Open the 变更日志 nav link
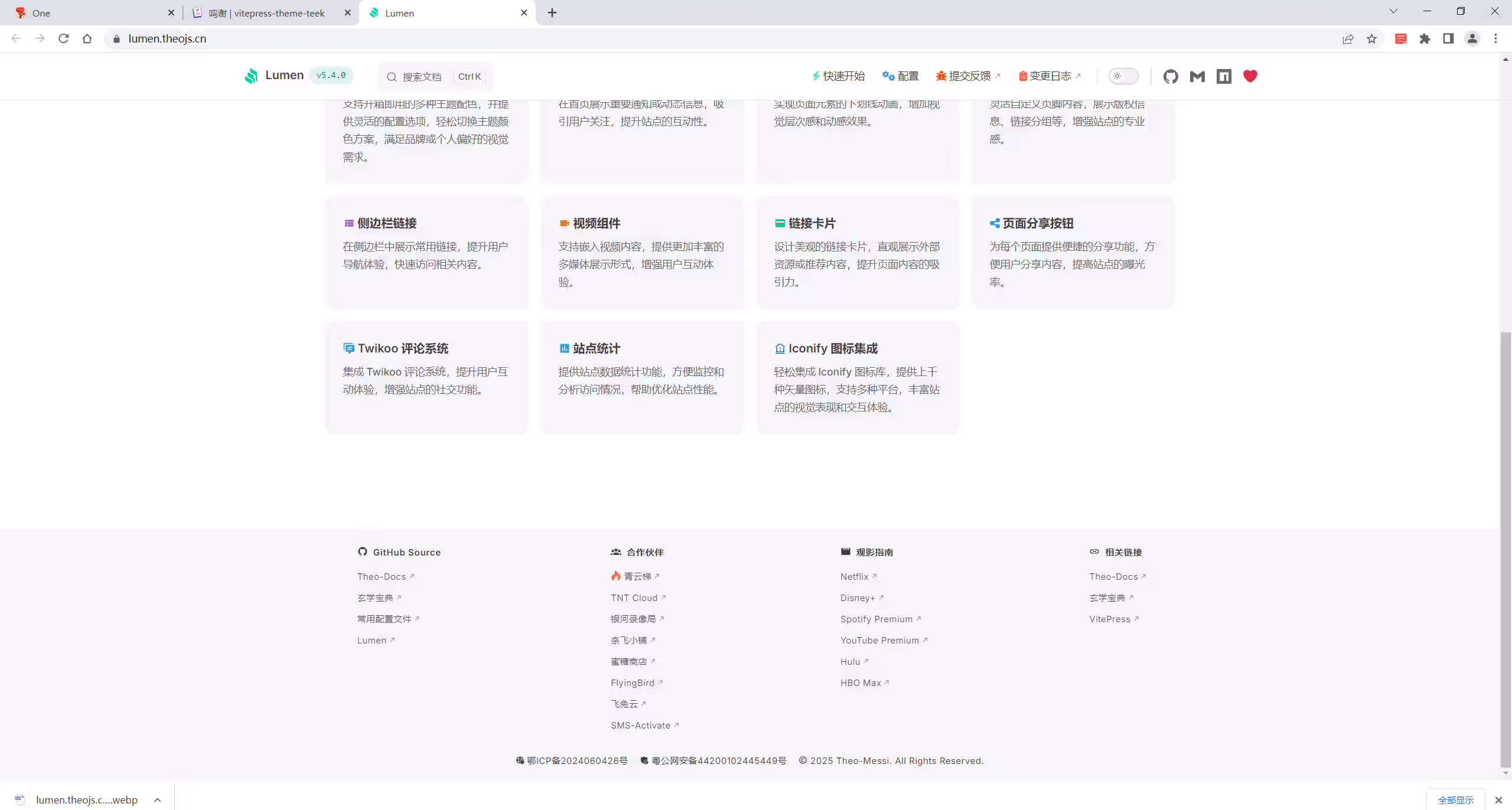This screenshot has width=1512, height=810. (x=1050, y=76)
